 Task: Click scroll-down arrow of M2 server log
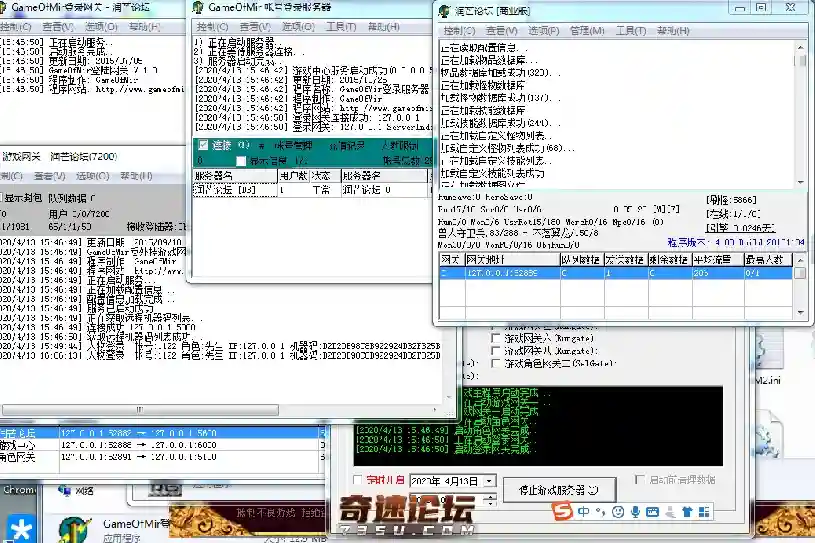click(x=800, y=182)
